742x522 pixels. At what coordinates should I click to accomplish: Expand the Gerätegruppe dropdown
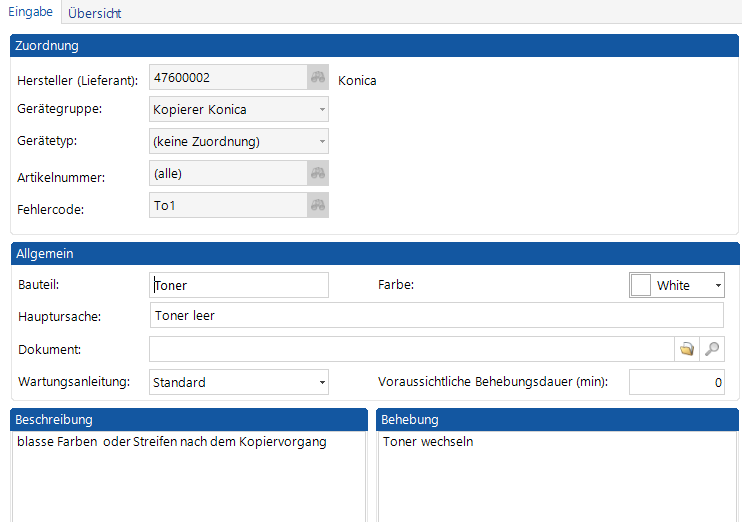[x=321, y=109]
